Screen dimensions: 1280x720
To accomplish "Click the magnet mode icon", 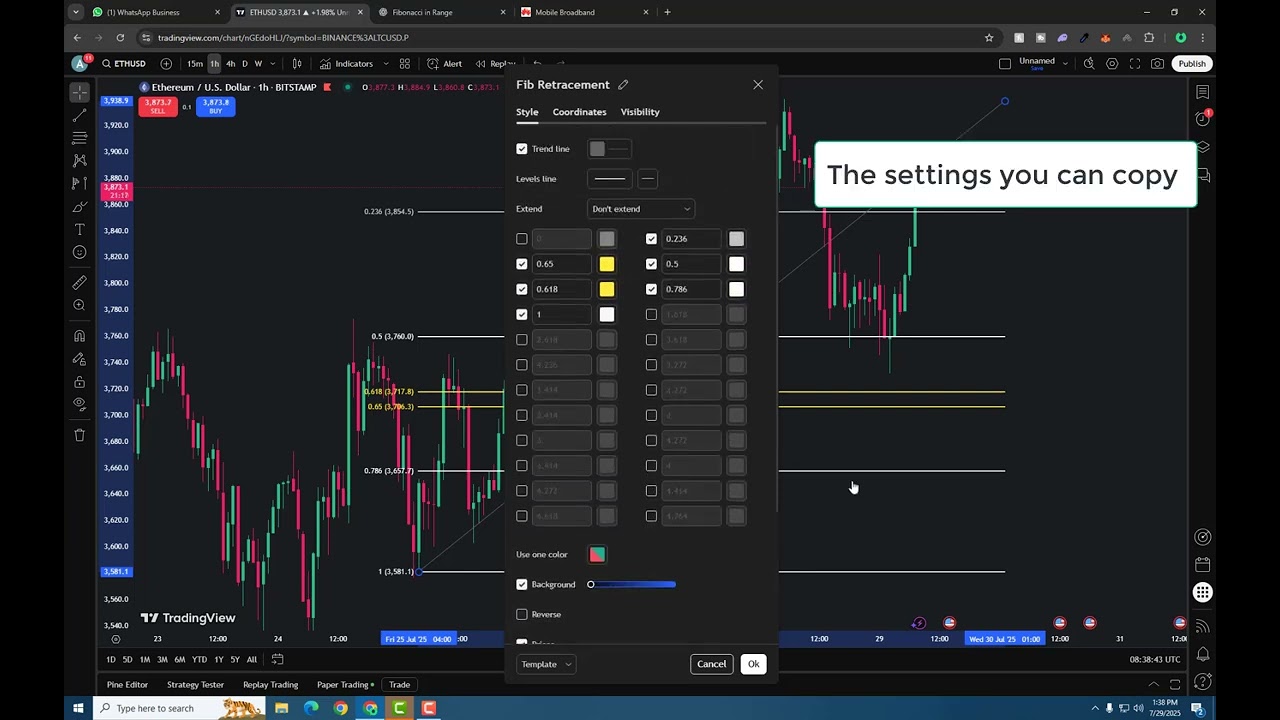I will [79, 336].
